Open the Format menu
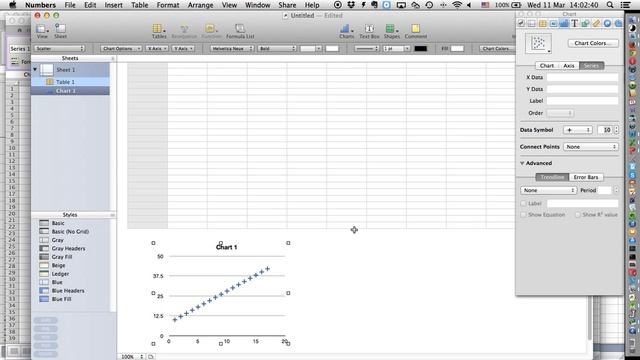 tap(168, 5)
